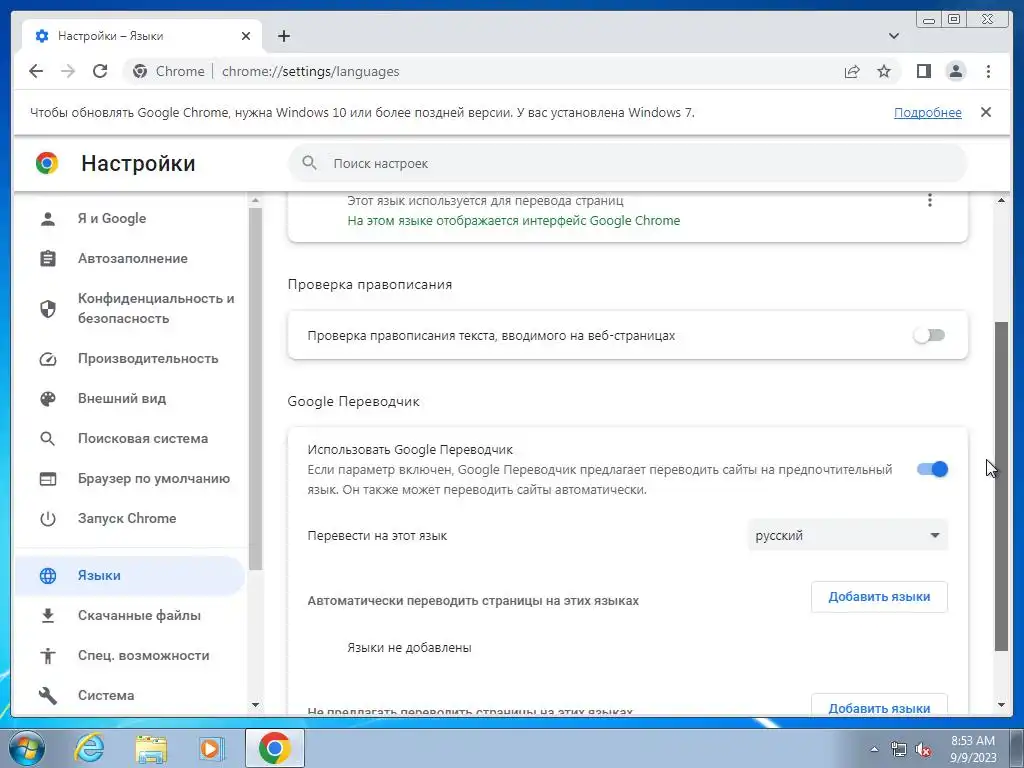
Task: Bookmark this page with the star icon
Action: (x=884, y=71)
